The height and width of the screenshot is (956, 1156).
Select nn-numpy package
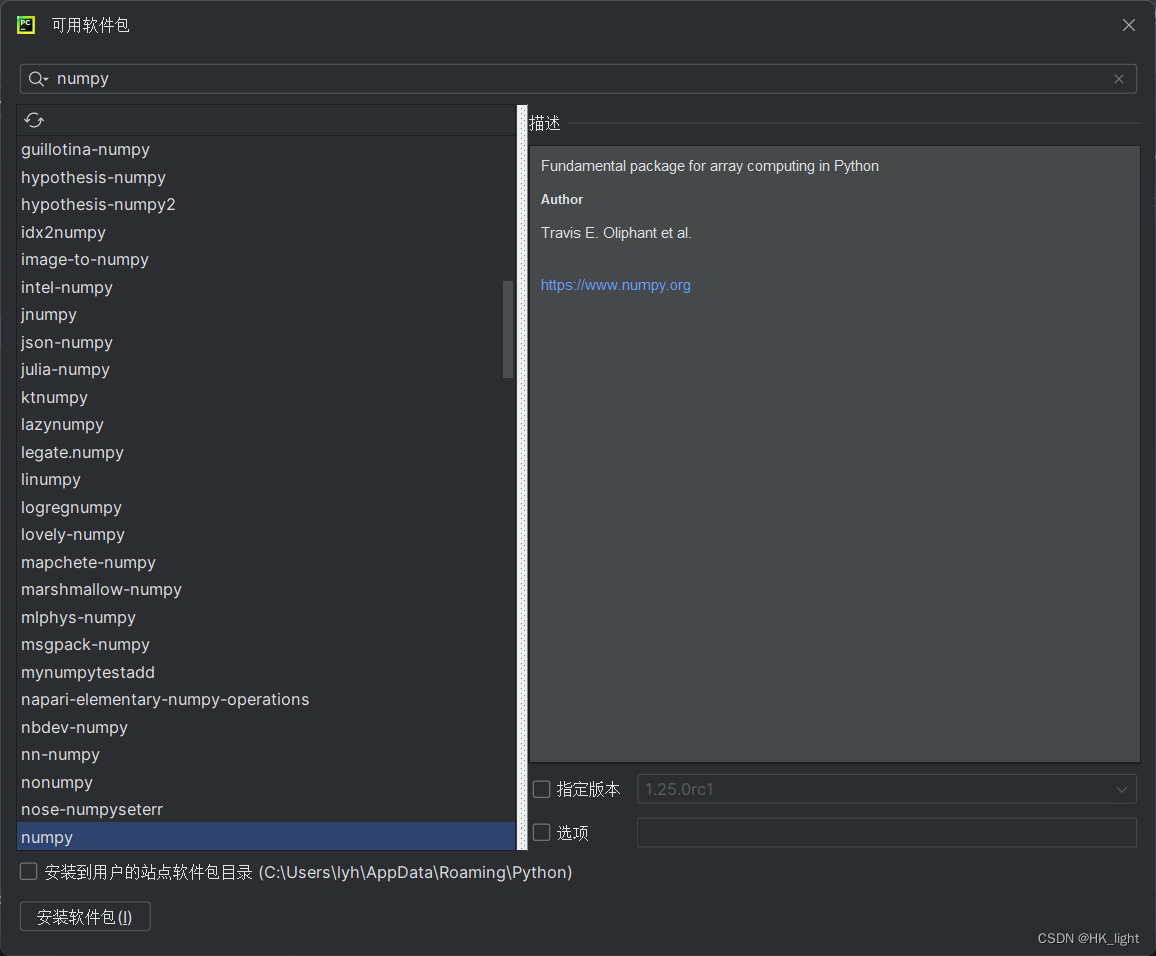pyautogui.click(x=266, y=755)
